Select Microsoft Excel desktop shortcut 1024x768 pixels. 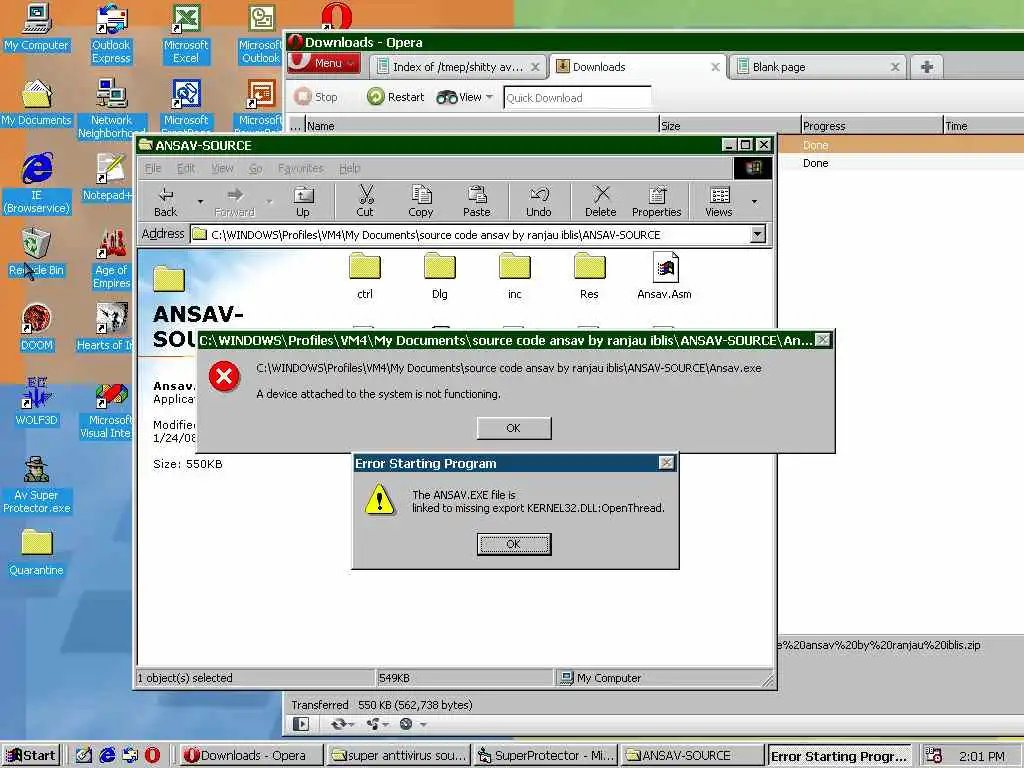coord(186,34)
